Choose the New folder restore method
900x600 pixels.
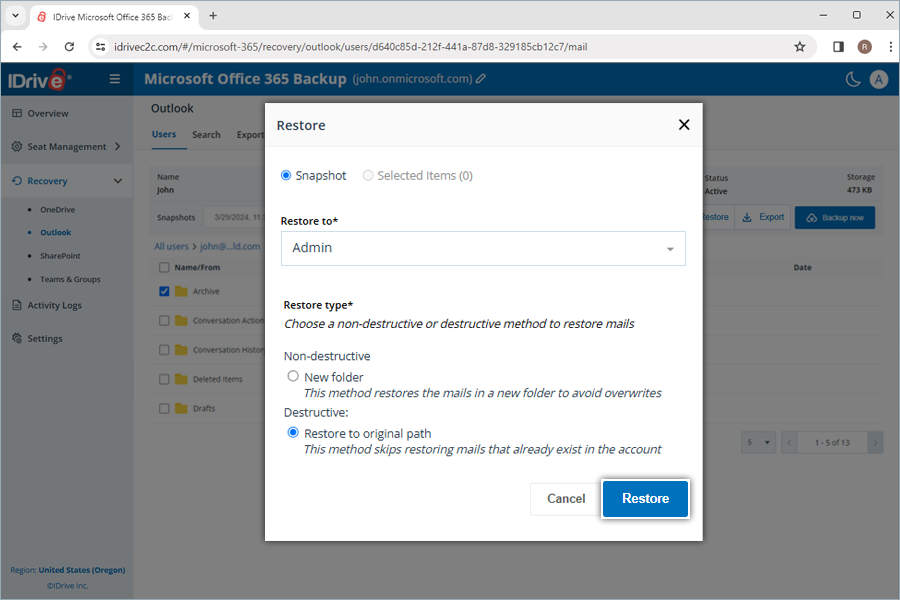291,375
